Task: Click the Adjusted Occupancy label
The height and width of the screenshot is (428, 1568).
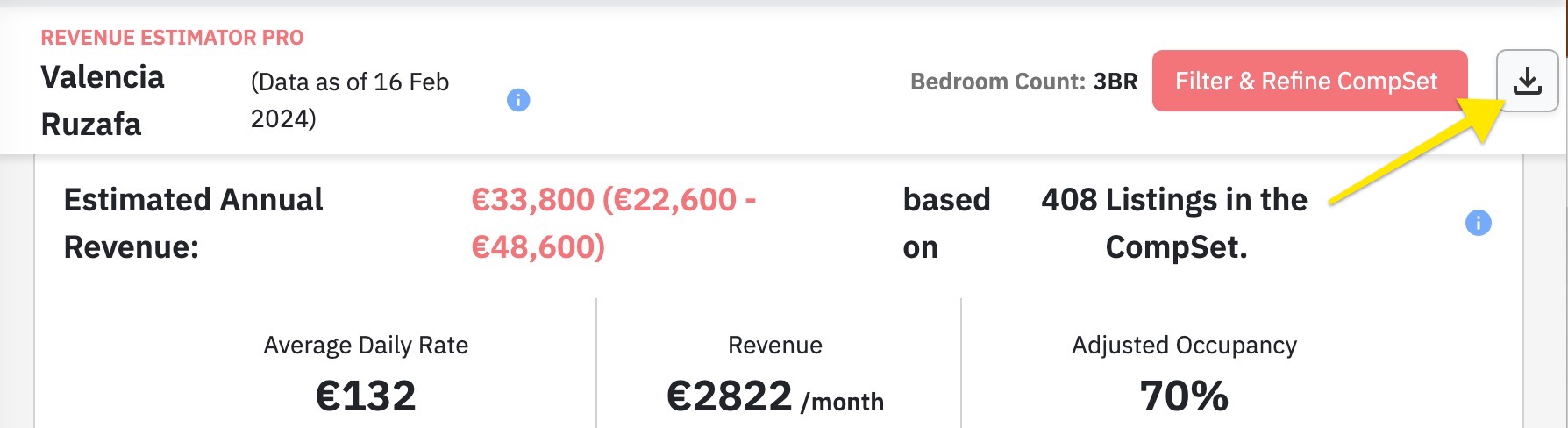Action: tap(1184, 346)
